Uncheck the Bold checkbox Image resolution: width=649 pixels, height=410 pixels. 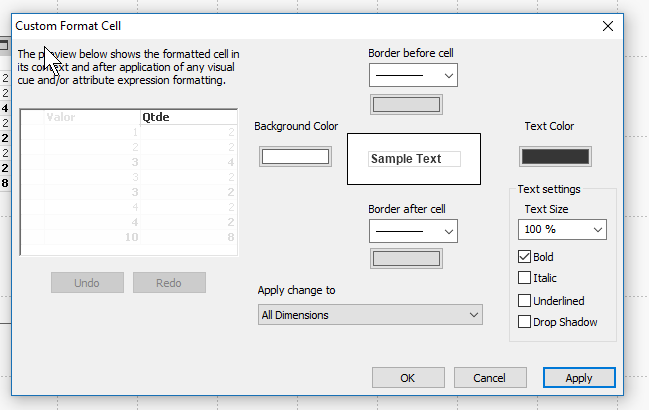(x=525, y=257)
